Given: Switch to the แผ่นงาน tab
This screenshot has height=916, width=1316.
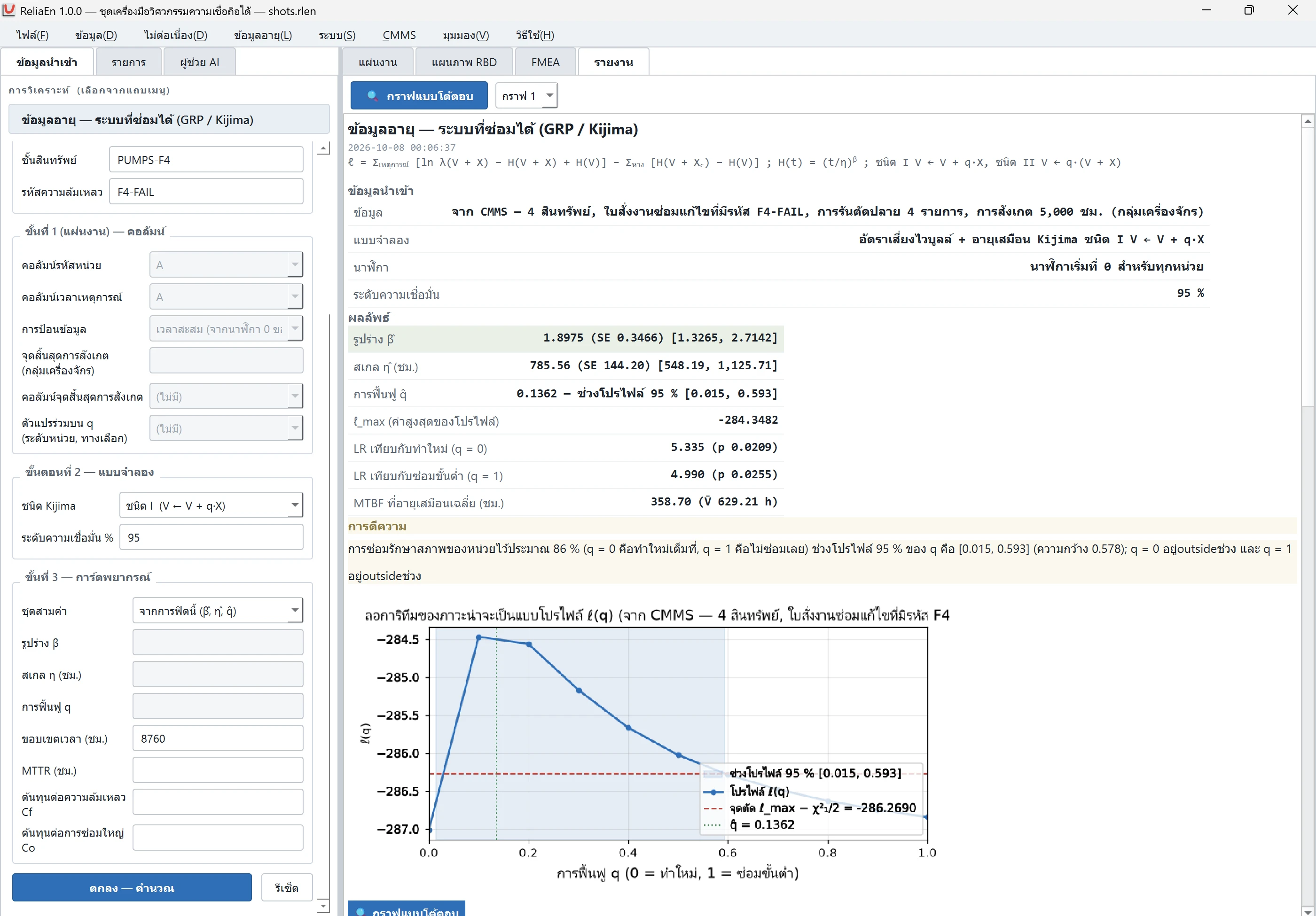Looking at the screenshot, I should pos(377,62).
